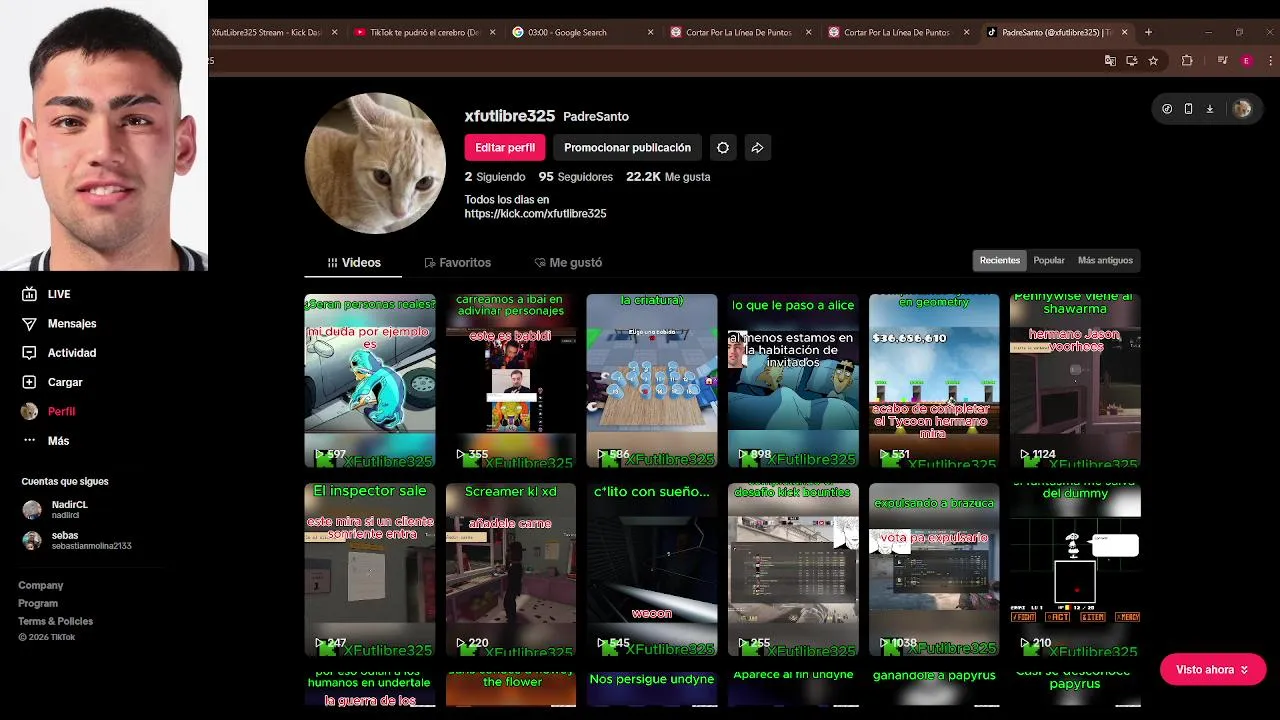Switch to first Cortar Por La Línea tab
Screen dimensions: 1280x720
740,32
